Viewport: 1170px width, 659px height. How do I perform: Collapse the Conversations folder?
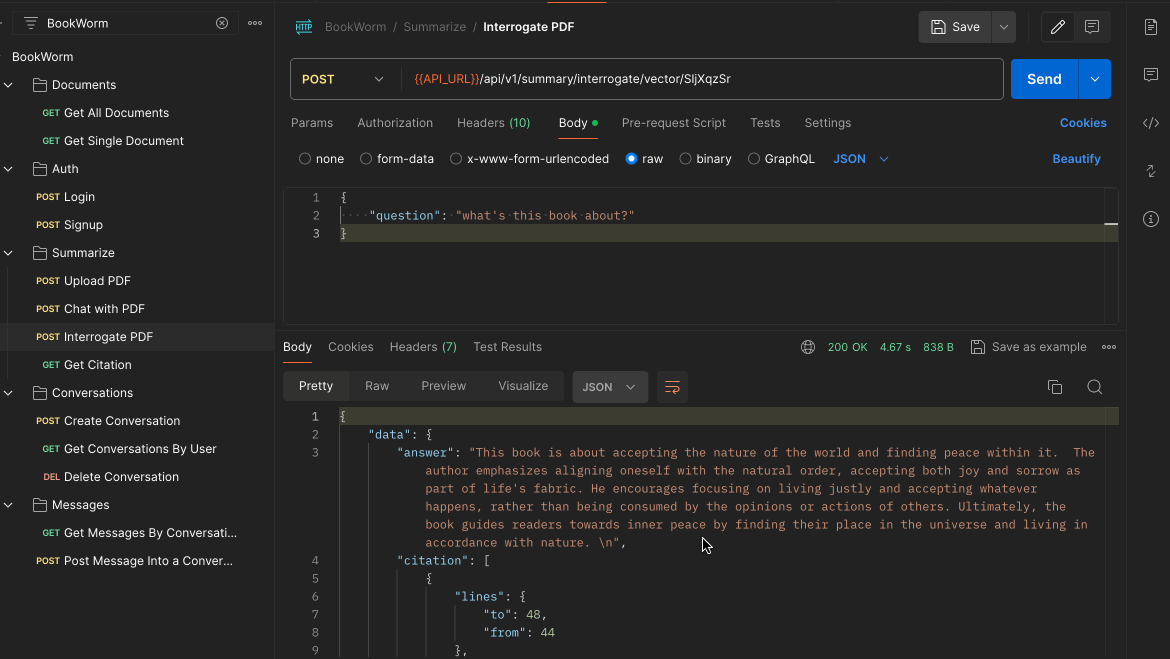[x=8, y=393]
